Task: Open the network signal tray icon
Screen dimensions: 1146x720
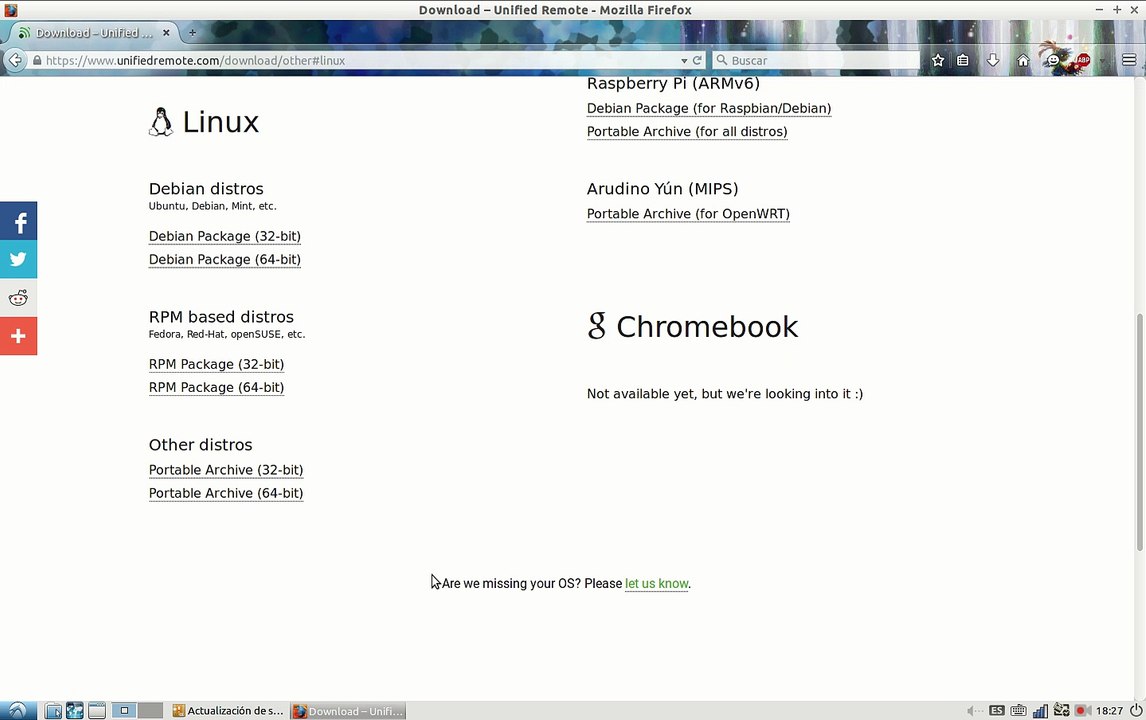Action: pos(1040,710)
